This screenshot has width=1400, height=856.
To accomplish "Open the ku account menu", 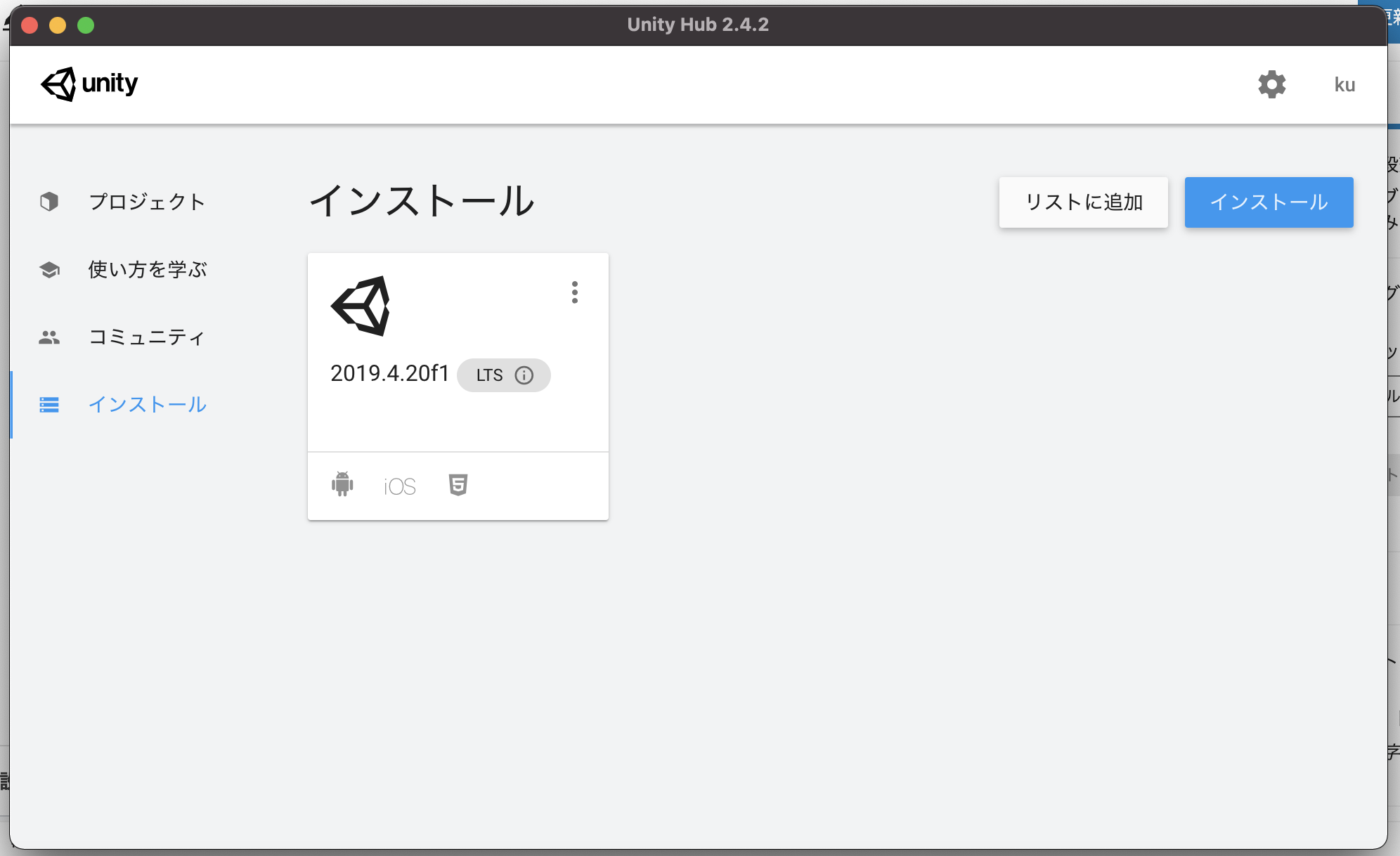I will click(x=1344, y=84).
